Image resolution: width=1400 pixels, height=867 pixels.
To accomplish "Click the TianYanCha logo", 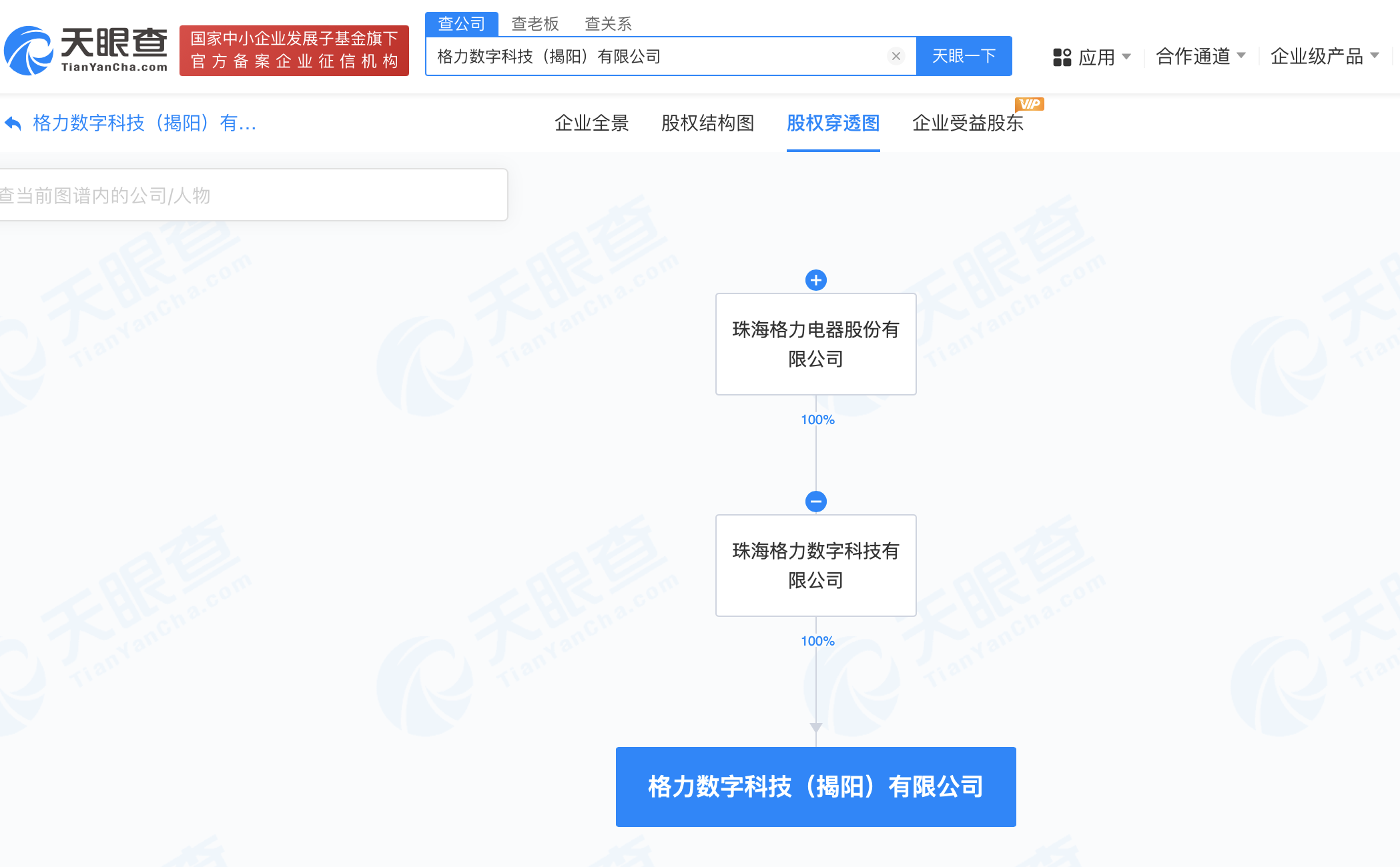I will 85,51.
